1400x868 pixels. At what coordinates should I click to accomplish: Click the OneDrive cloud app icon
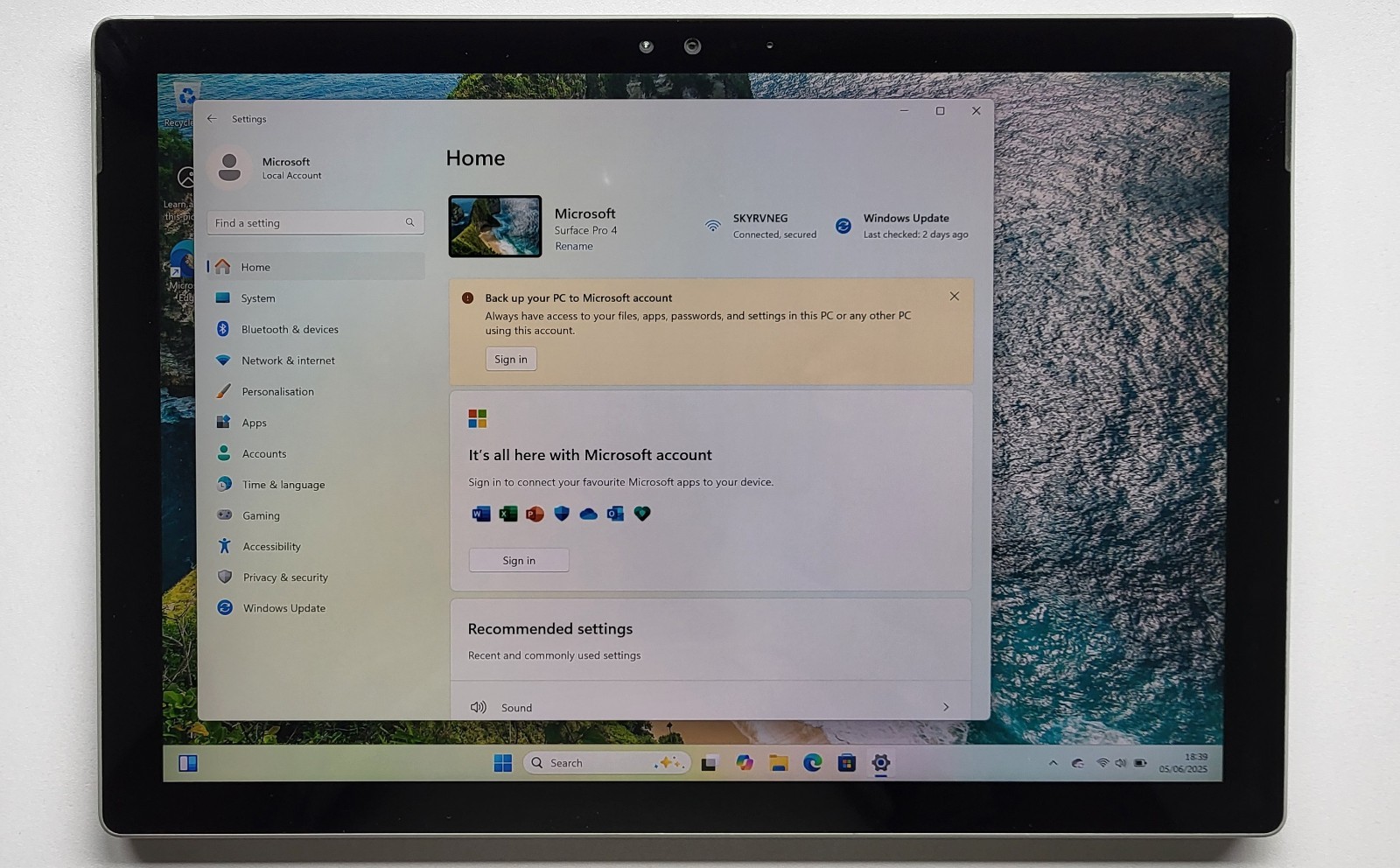coord(588,514)
